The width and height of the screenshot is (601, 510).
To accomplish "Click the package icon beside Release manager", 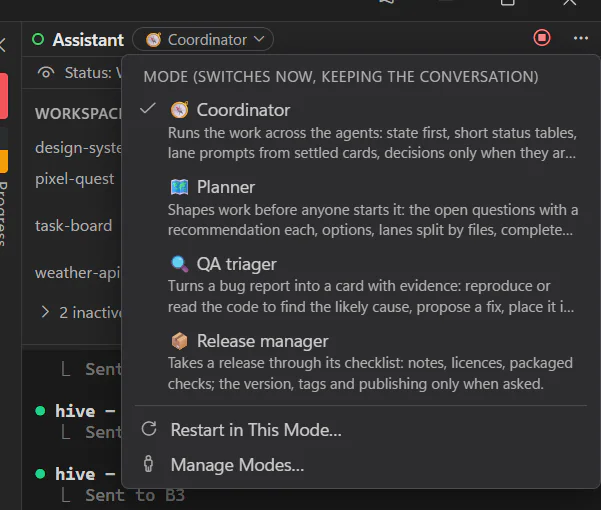I will pyautogui.click(x=179, y=341).
